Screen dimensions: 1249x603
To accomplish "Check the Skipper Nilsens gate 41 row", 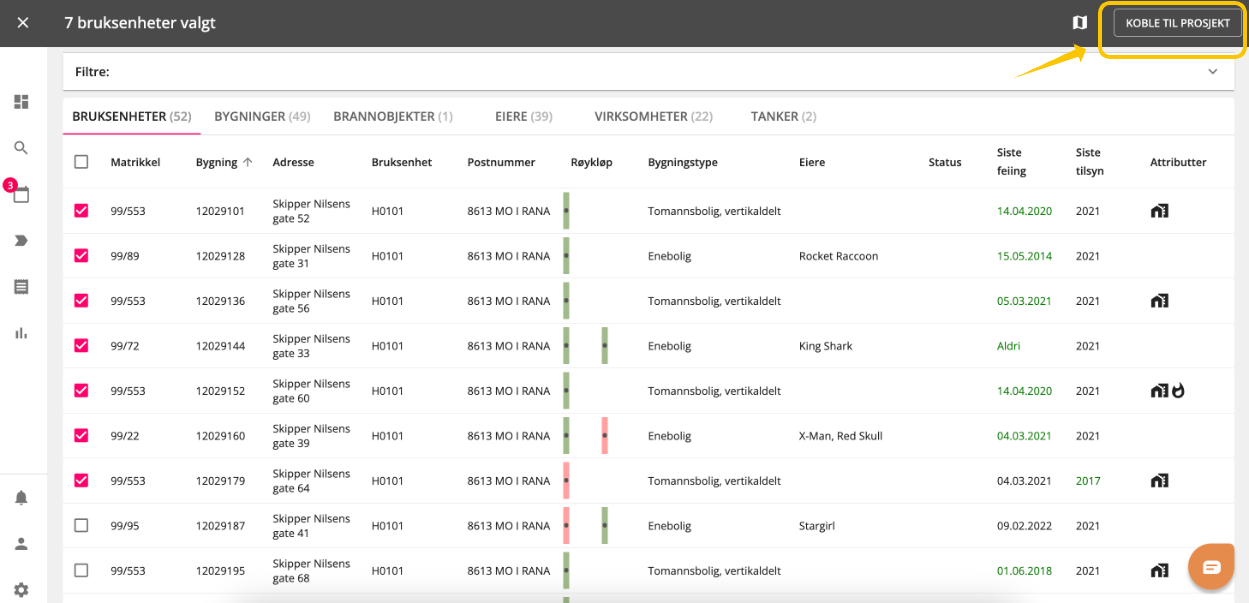I will [x=81, y=525].
